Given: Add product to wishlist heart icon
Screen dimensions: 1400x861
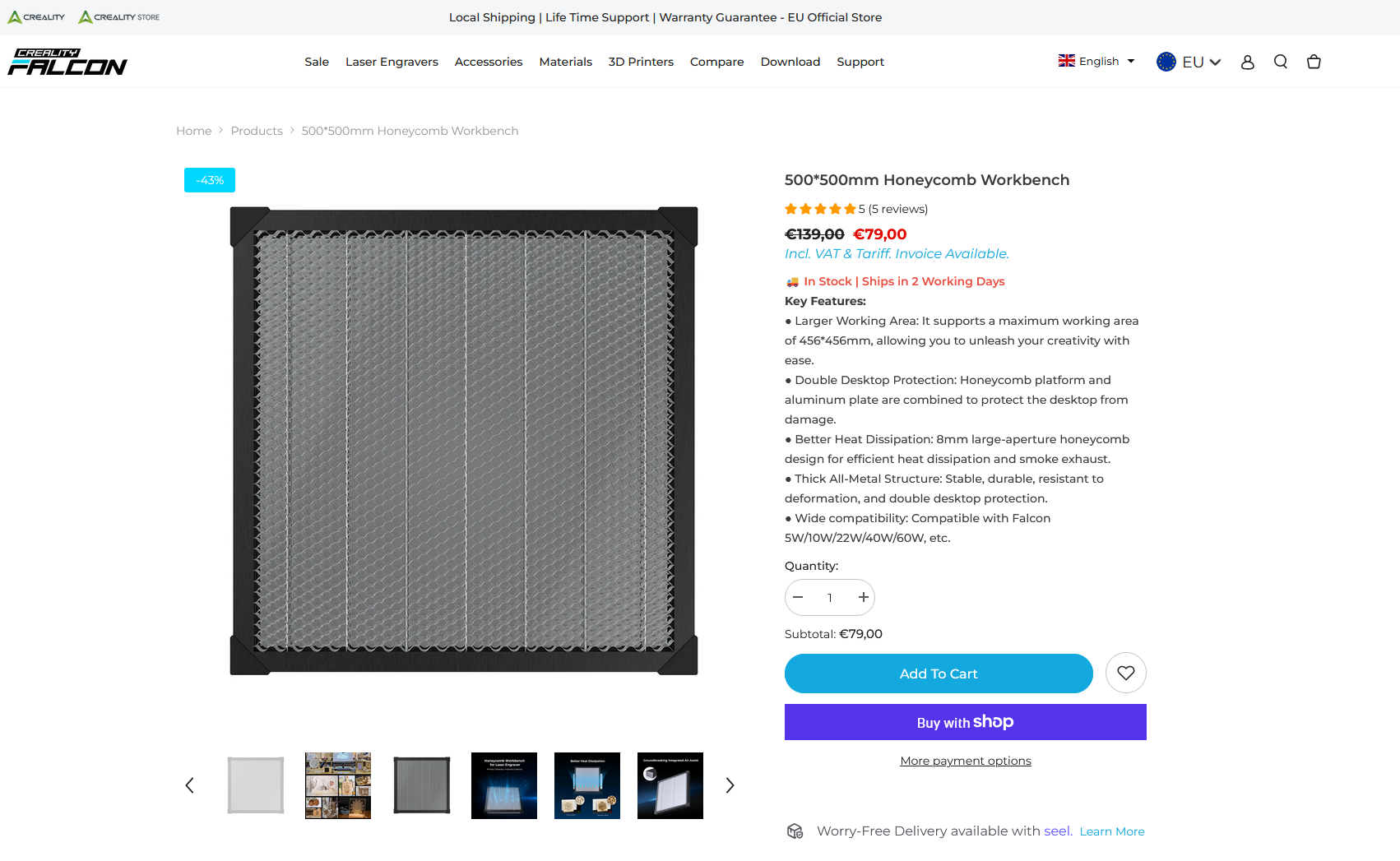Looking at the screenshot, I should tap(1126, 673).
